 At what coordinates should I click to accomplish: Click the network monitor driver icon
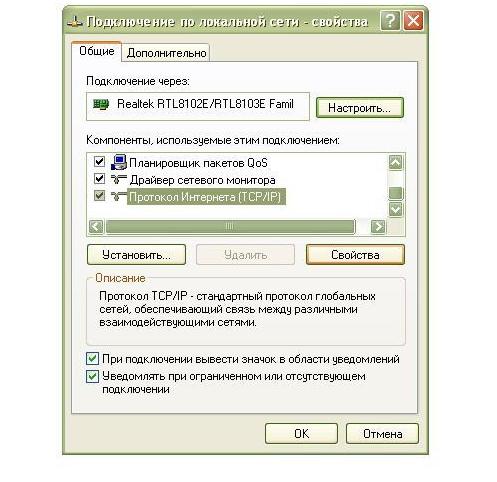click(119, 179)
